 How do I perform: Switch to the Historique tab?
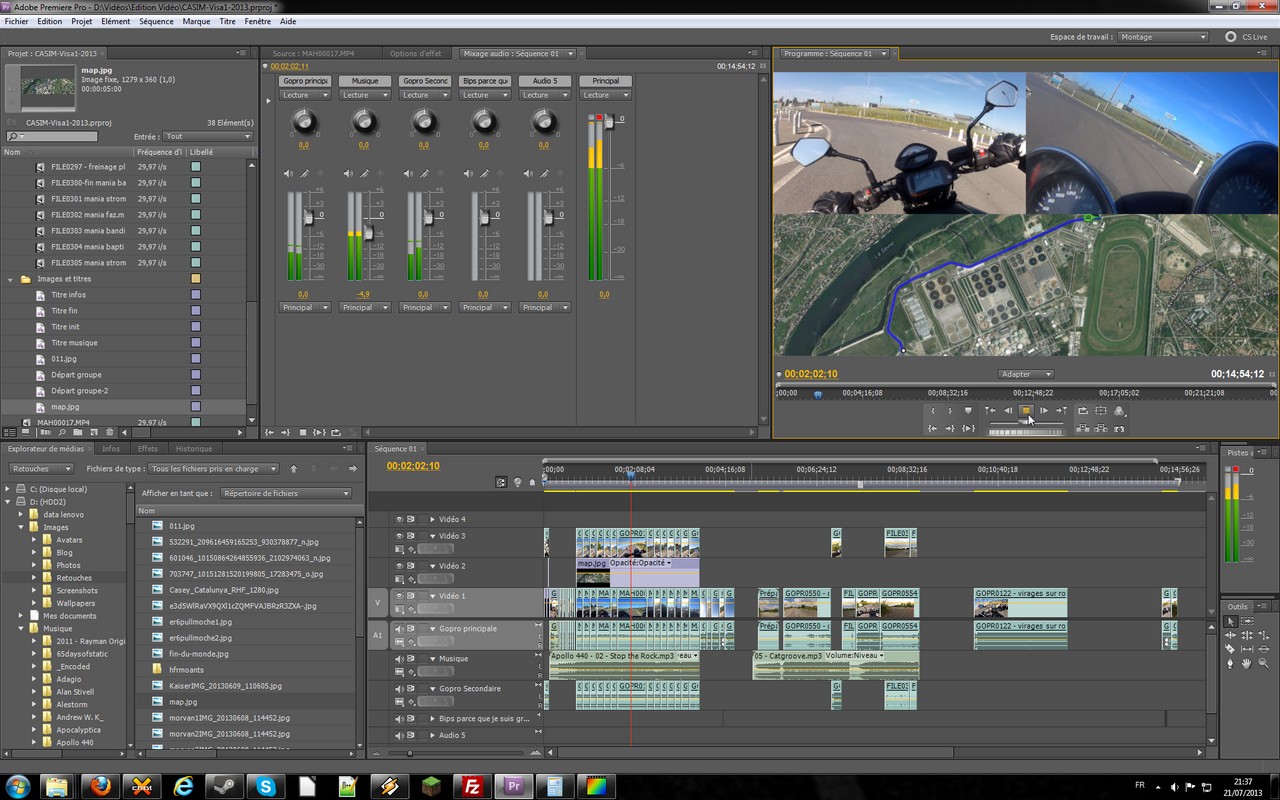point(194,448)
